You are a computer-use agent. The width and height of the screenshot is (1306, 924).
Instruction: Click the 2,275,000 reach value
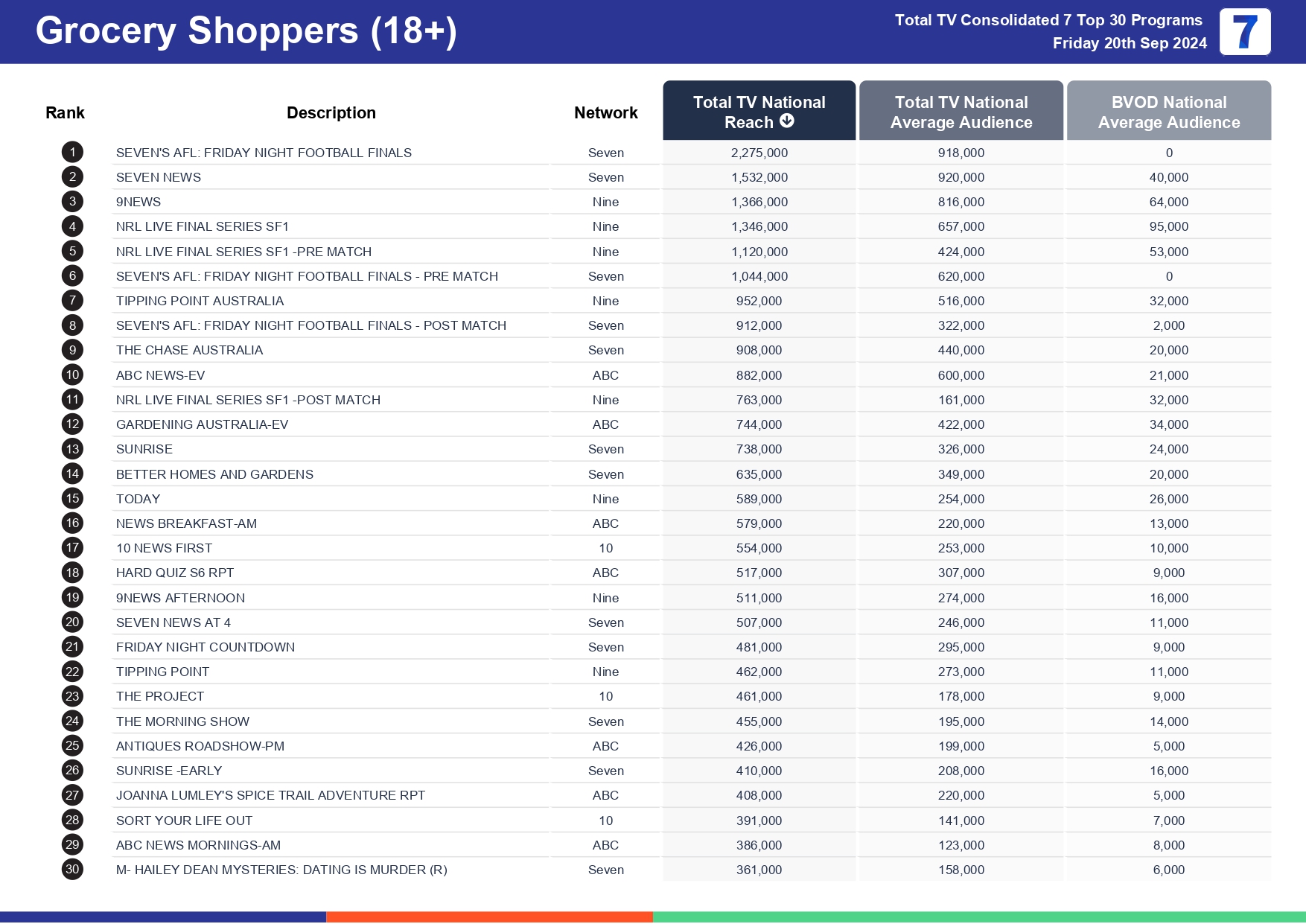759,153
